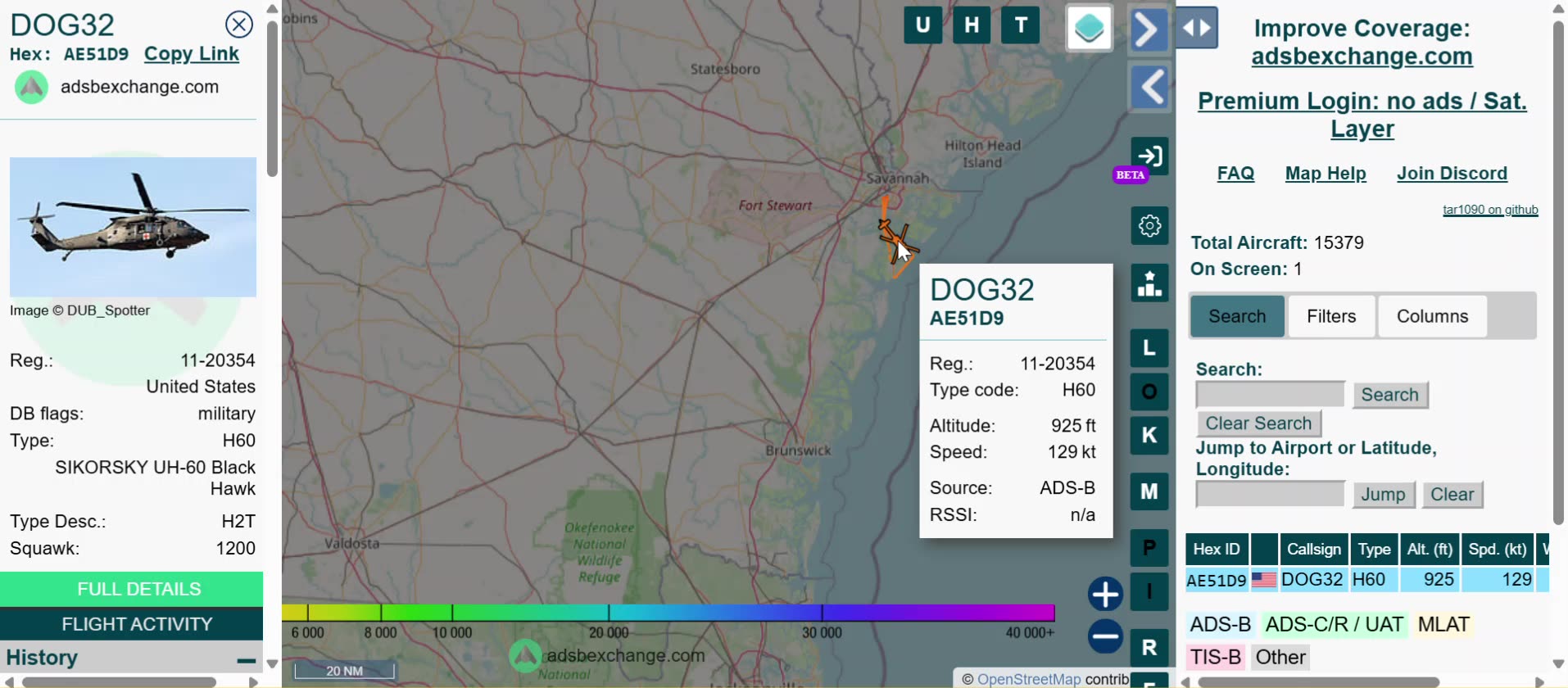Screen dimensions: 1568x688
Task: Open FULL DETAILS for the aircraft
Action: (x=131, y=589)
